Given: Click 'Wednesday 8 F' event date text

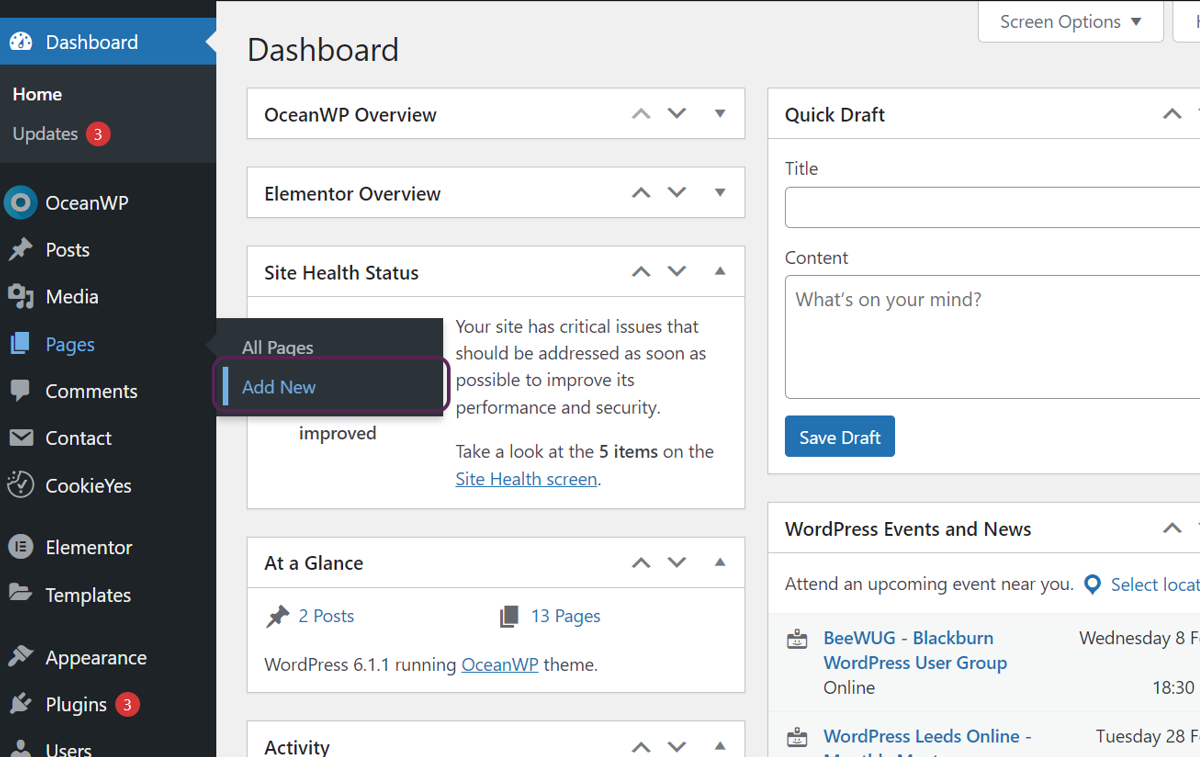Looking at the screenshot, I should pyautogui.click(x=1139, y=638).
